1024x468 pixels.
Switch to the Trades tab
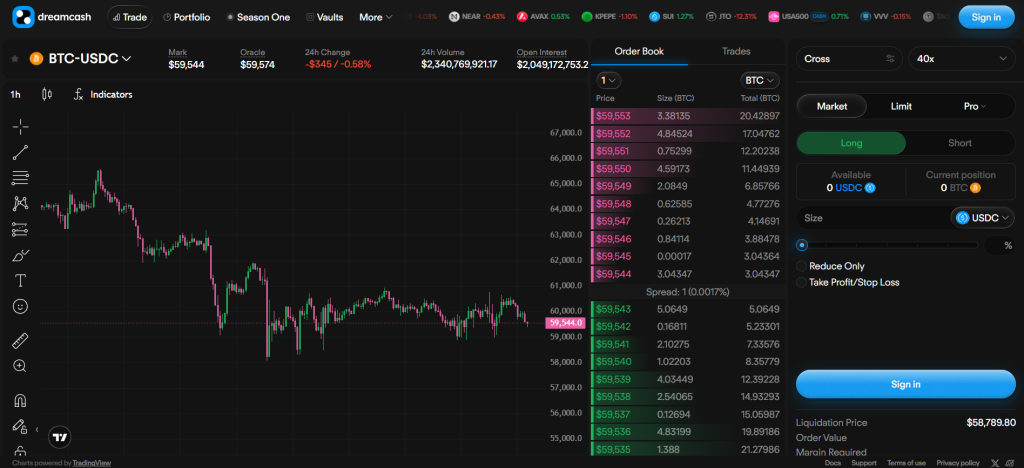tap(736, 51)
